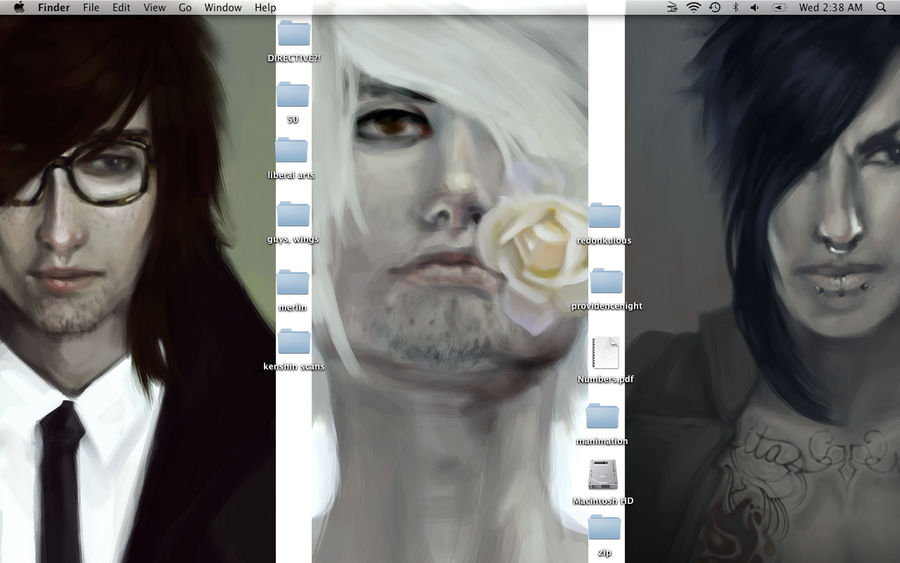This screenshot has height=563, width=900.
Task: Click the Macintosh HD label text
Action: point(603,501)
